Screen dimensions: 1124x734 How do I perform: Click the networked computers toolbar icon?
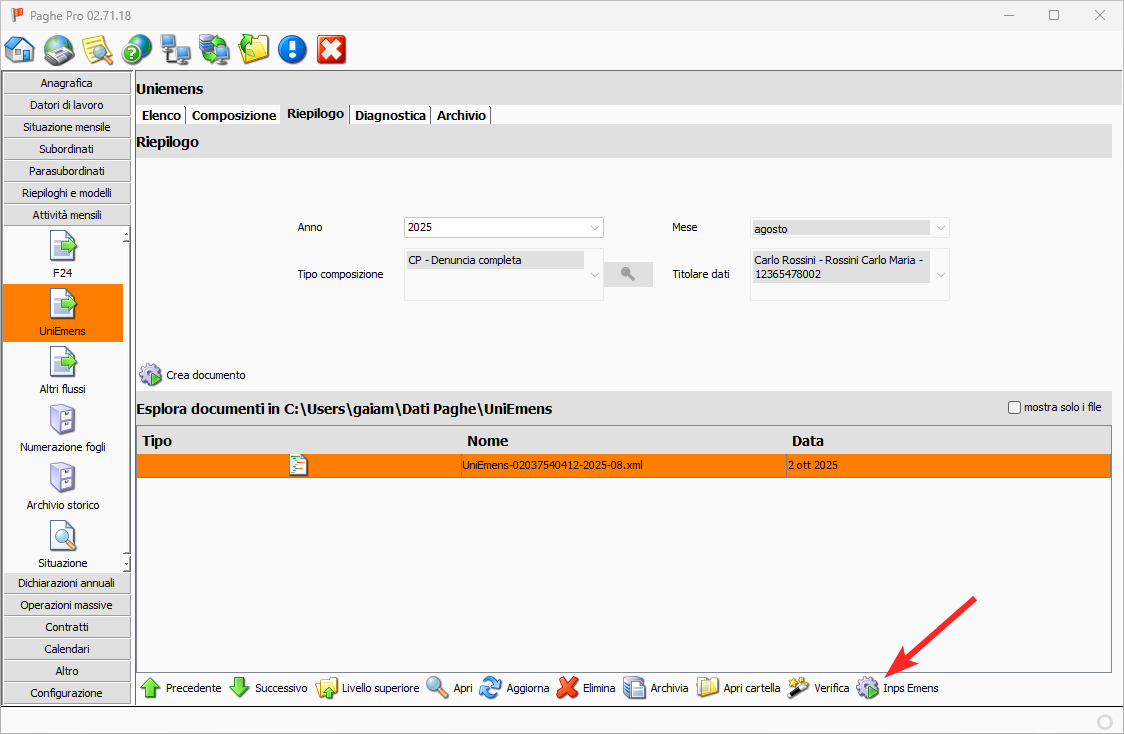pos(176,49)
